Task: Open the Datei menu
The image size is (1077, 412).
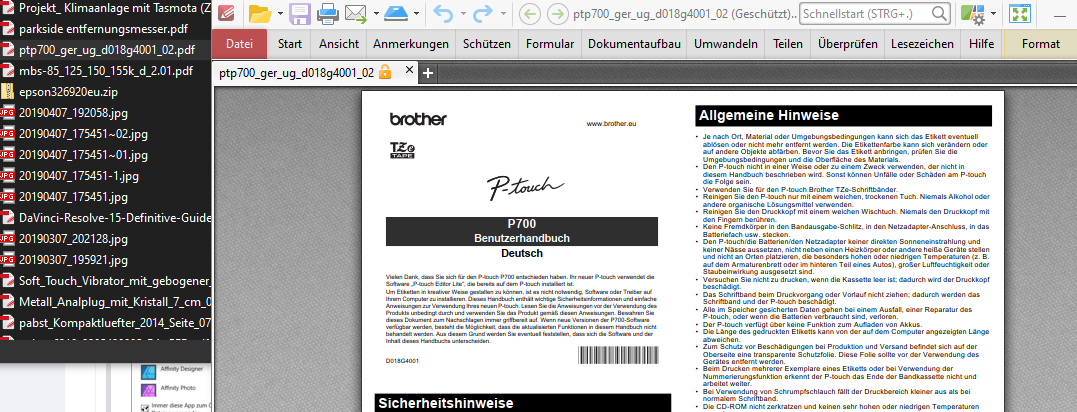Action: [240, 44]
